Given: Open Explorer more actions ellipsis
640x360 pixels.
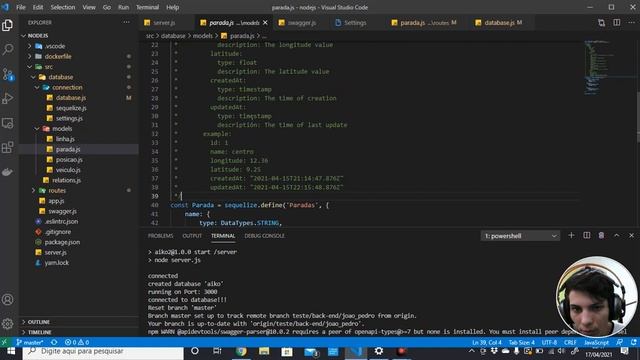Looking at the screenshot, I should [127, 22].
